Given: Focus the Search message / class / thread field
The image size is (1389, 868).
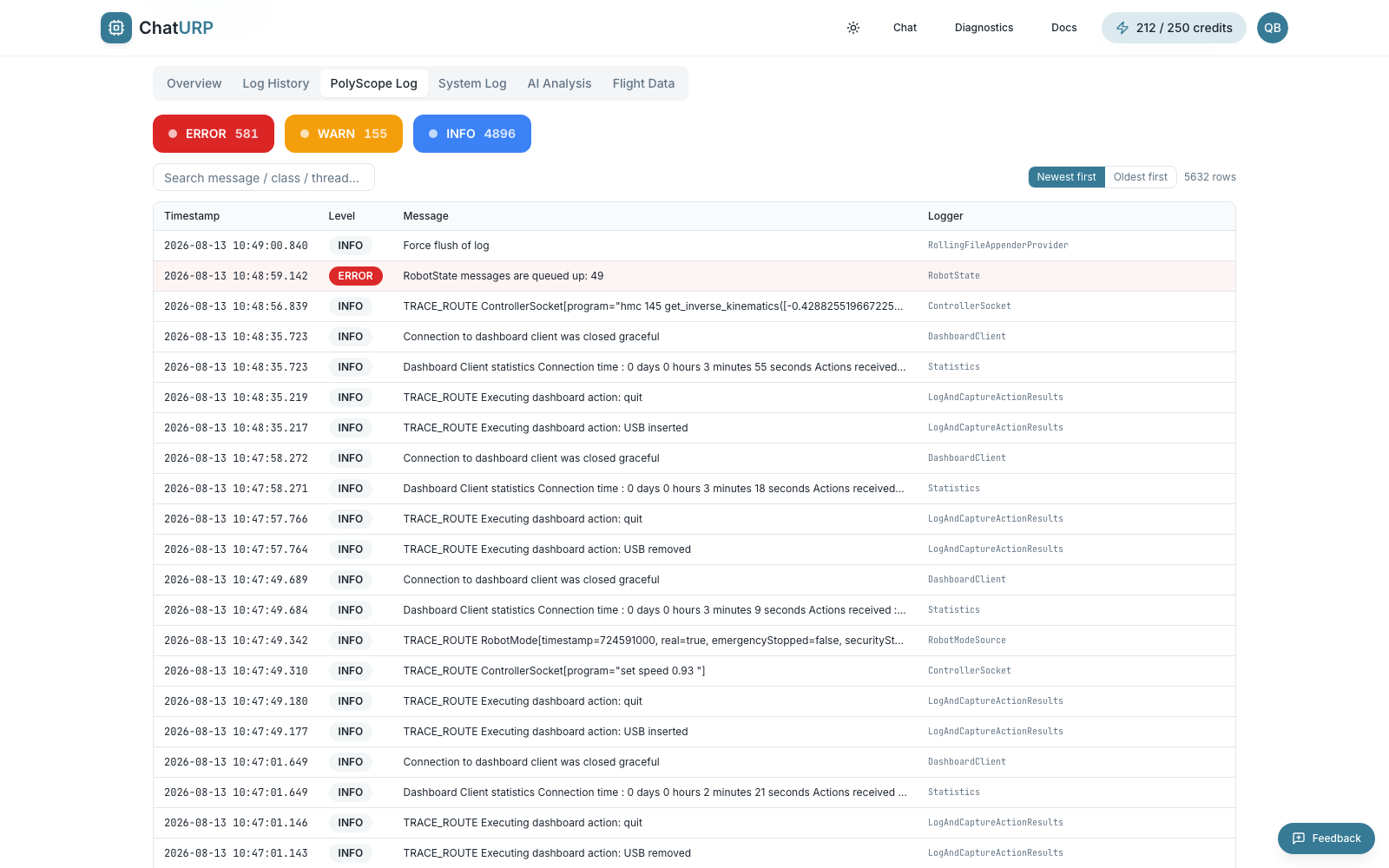Looking at the screenshot, I should (264, 177).
